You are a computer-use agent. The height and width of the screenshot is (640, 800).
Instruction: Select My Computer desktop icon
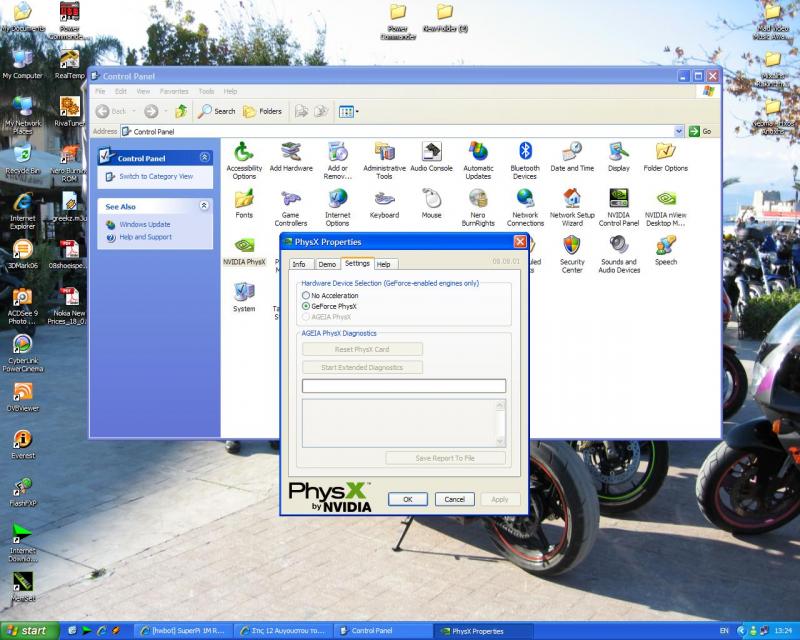22,65
